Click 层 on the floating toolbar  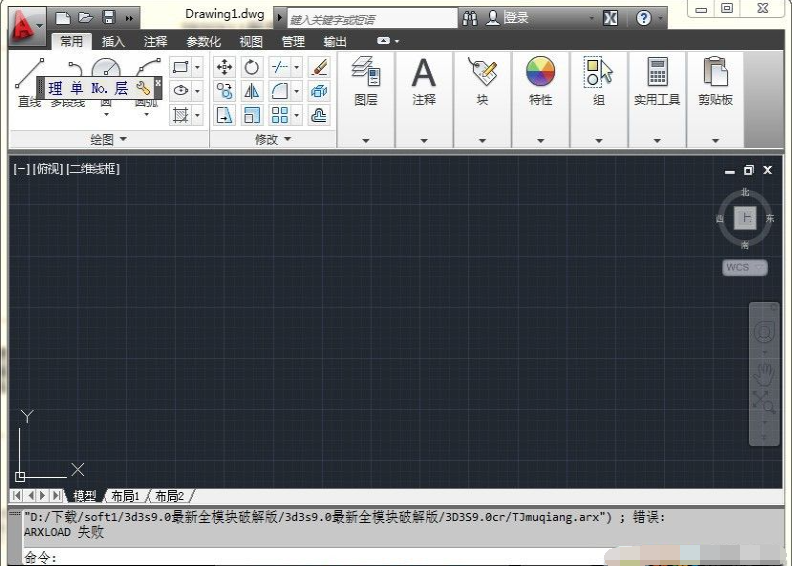pos(121,88)
